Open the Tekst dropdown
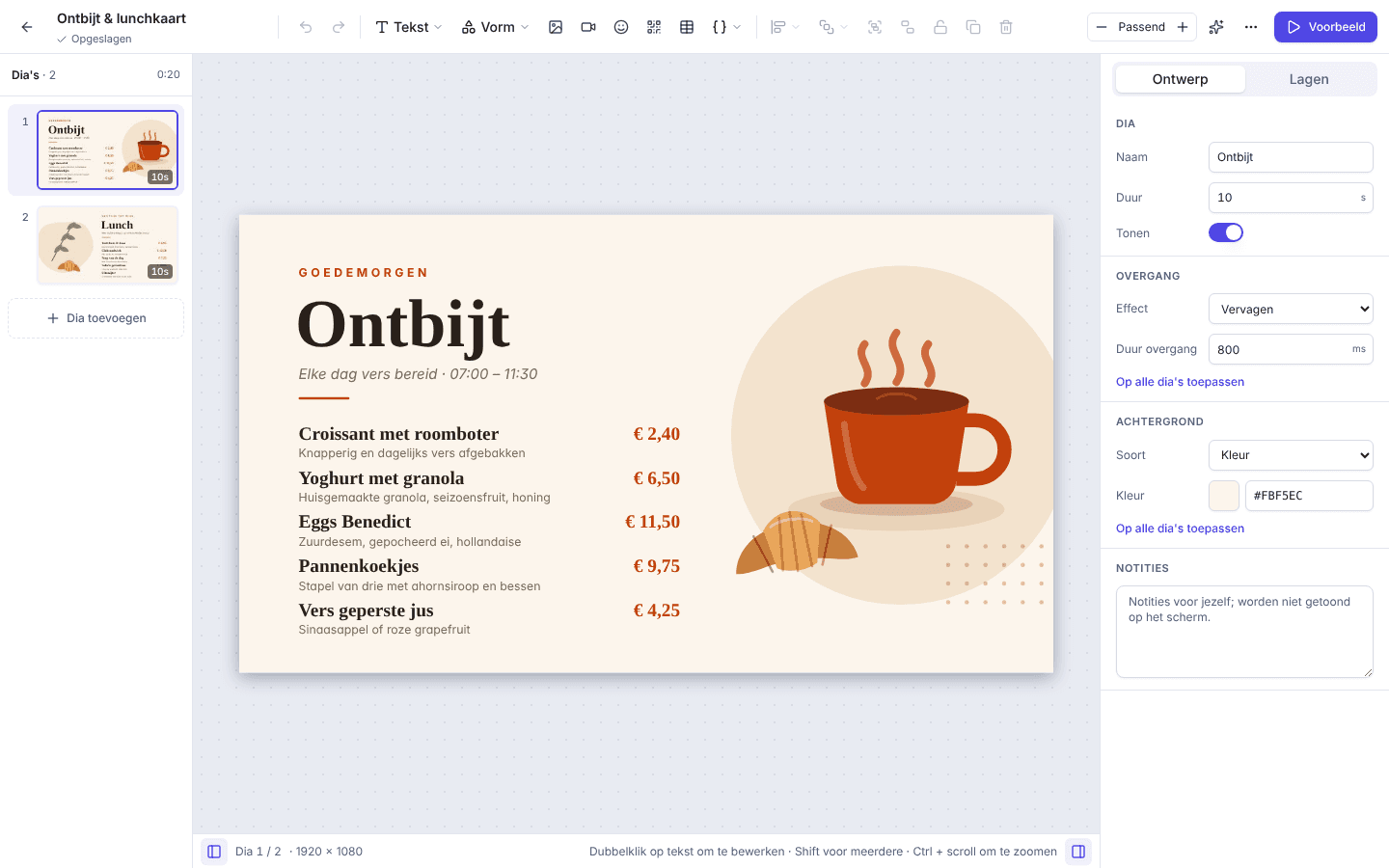The width and height of the screenshot is (1389, 868). 409,27
